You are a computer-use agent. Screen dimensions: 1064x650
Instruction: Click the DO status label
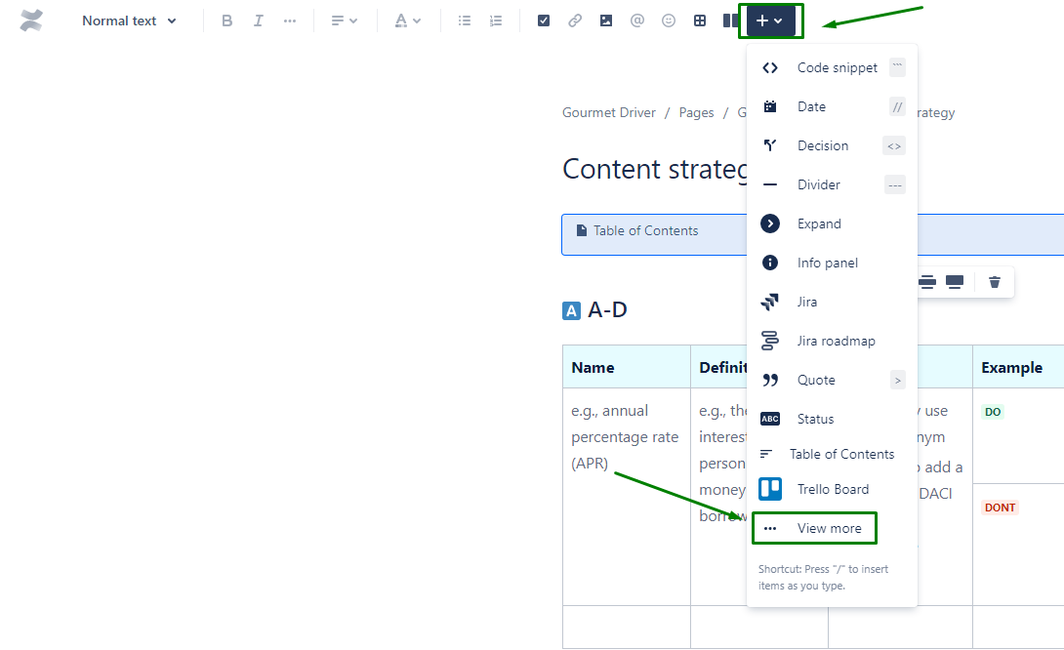pyautogui.click(x=993, y=412)
